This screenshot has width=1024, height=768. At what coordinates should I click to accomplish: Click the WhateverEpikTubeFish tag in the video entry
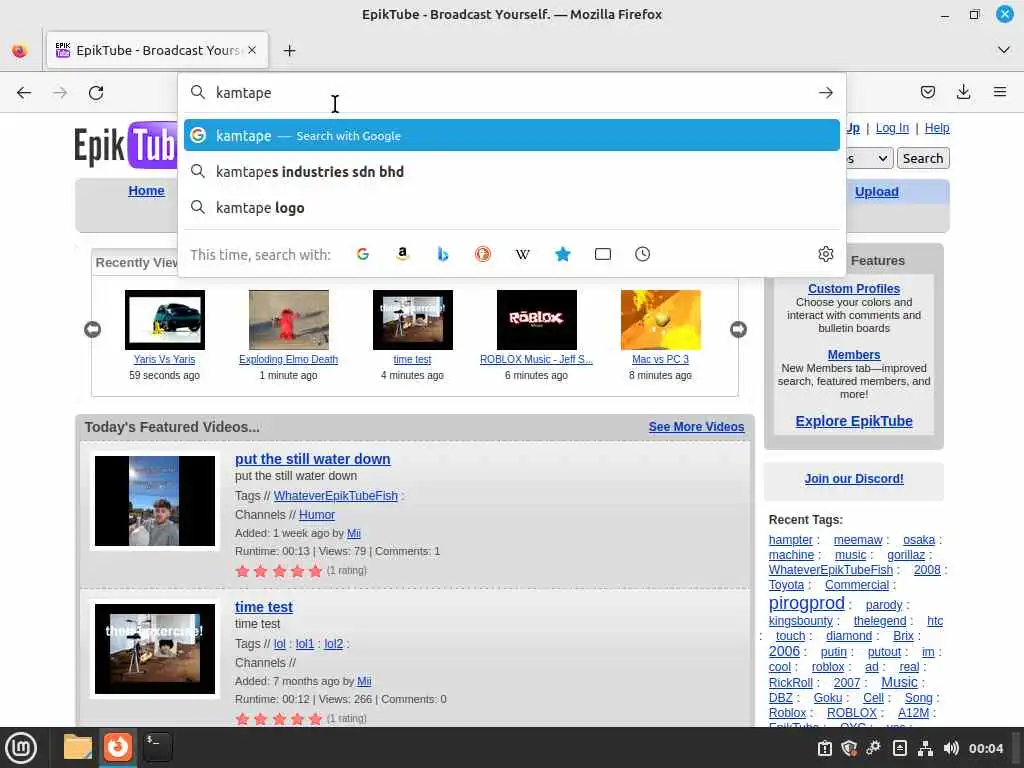[x=335, y=496]
